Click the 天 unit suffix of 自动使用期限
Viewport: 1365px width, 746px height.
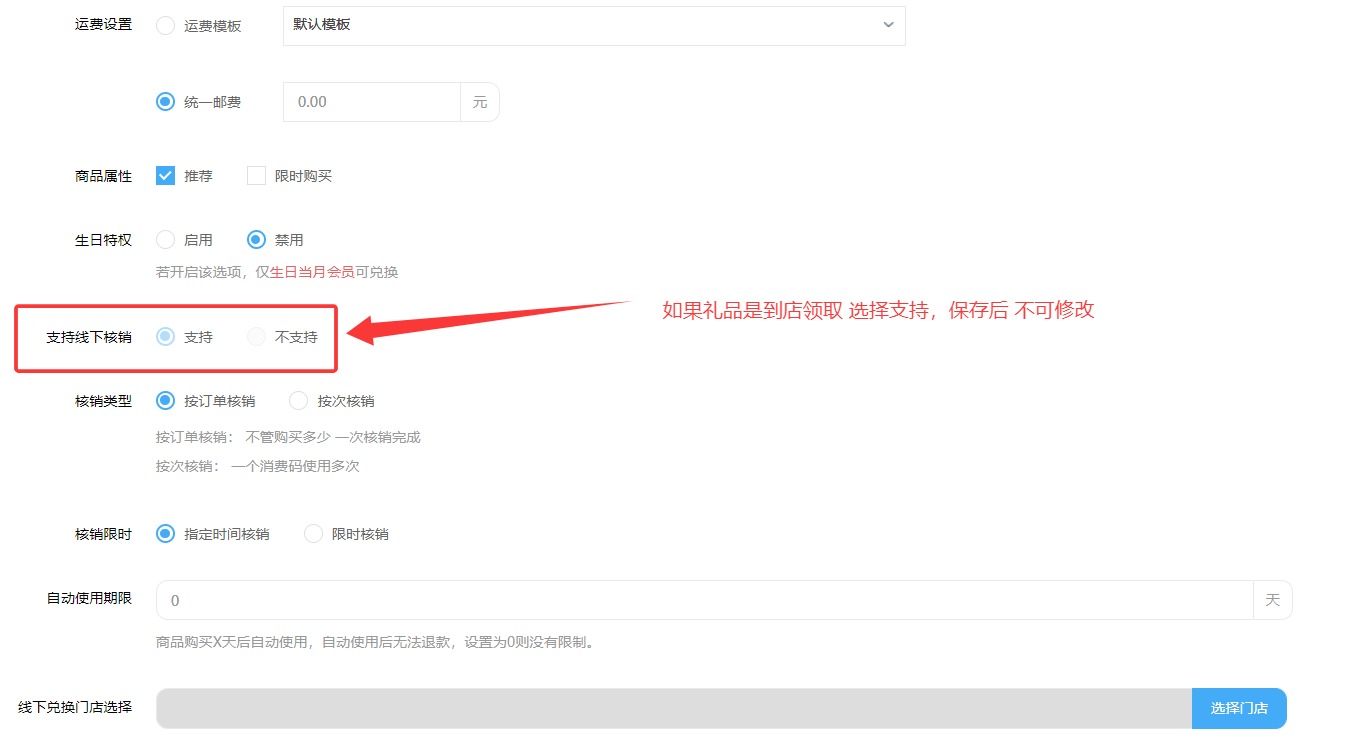click(1272, 600)
